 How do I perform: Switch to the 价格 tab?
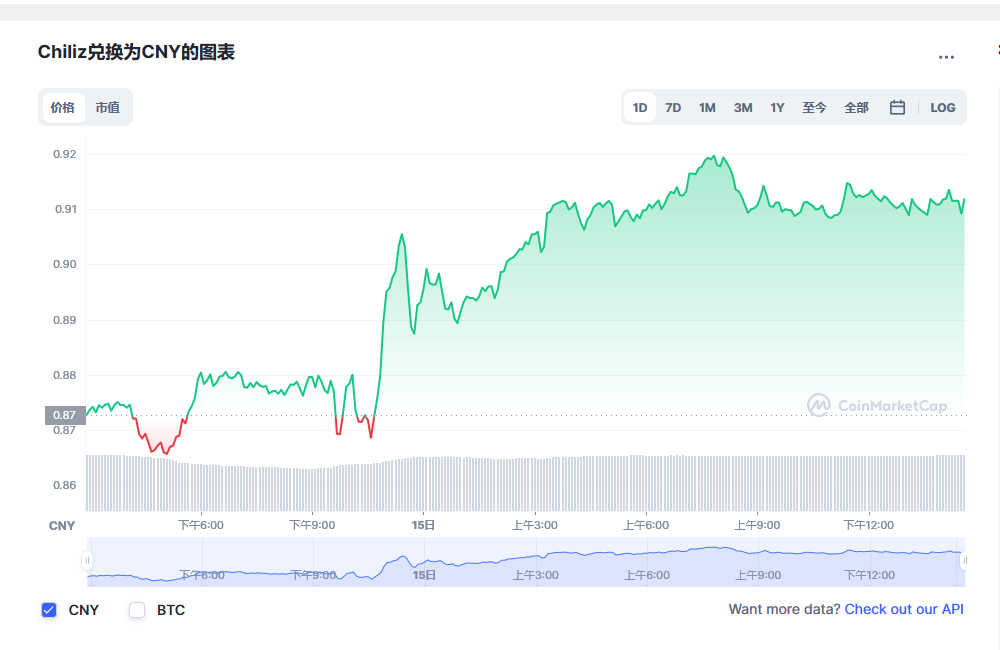point(63,107)
